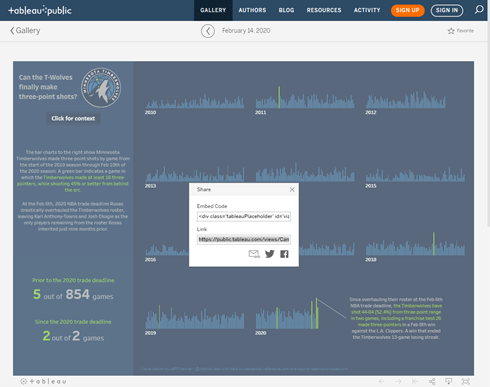Click the redo arrow in bottom toolbar
The height and width of the screenshot is (387, 490).
click(x=398, y=381)
